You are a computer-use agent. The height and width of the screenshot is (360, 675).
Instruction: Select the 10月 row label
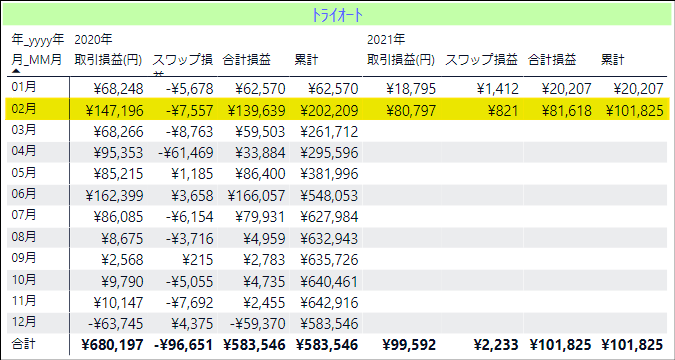point(24,279)
